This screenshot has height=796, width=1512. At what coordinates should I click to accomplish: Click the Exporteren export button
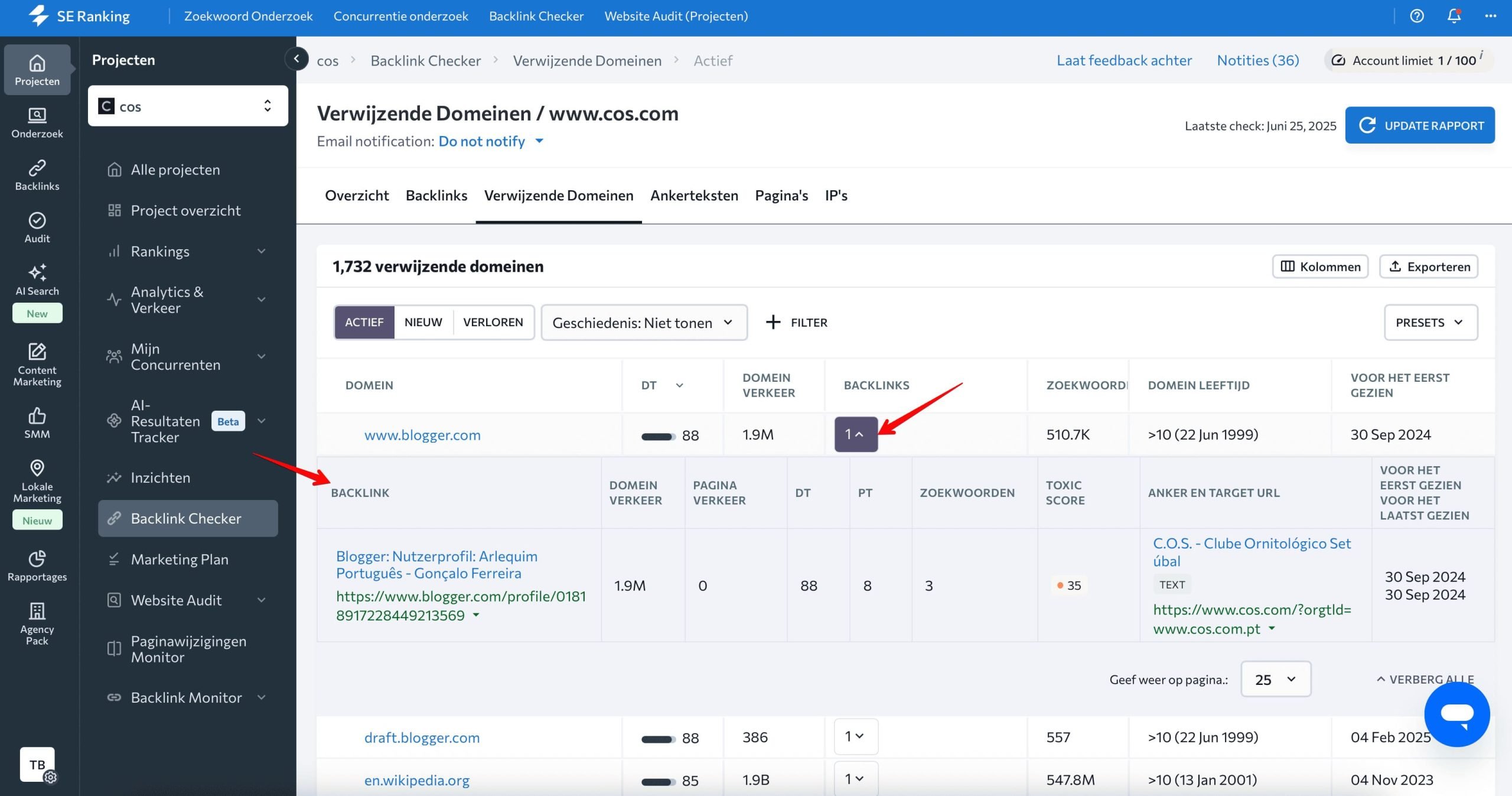point(1429,267)
